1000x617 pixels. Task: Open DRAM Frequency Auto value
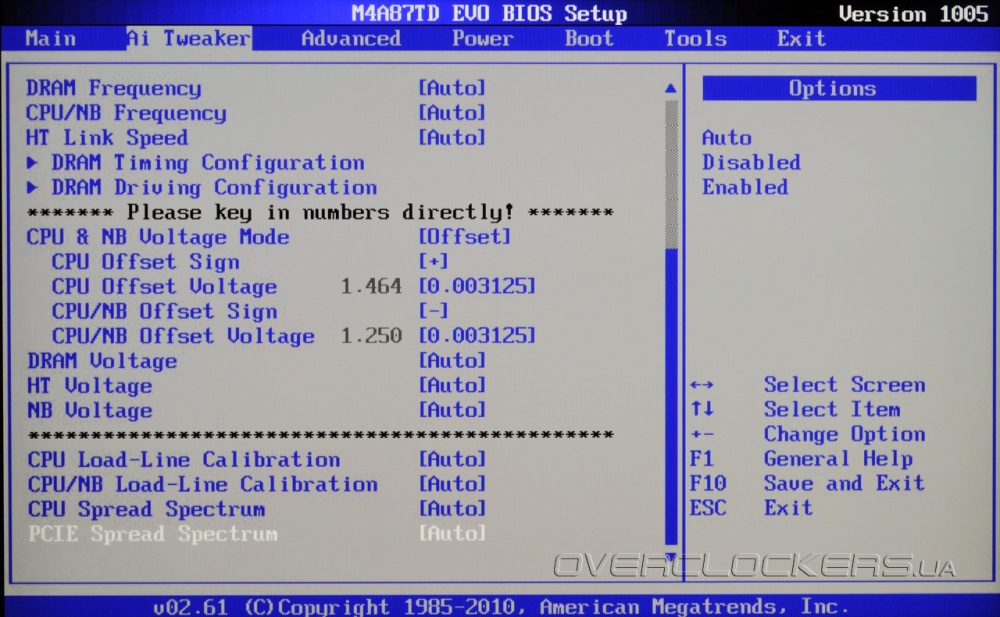pyautogui.click(x=452, y=87)
